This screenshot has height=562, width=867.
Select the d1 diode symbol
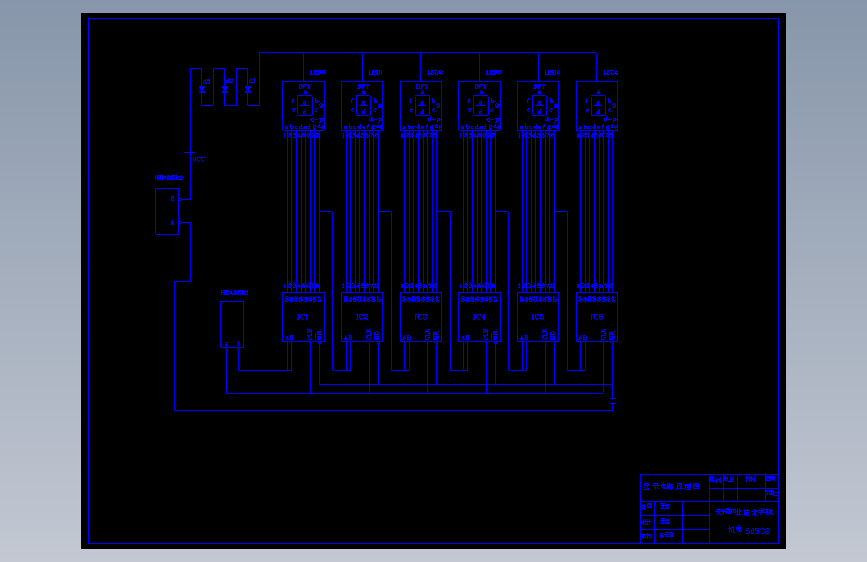[248, 90]
